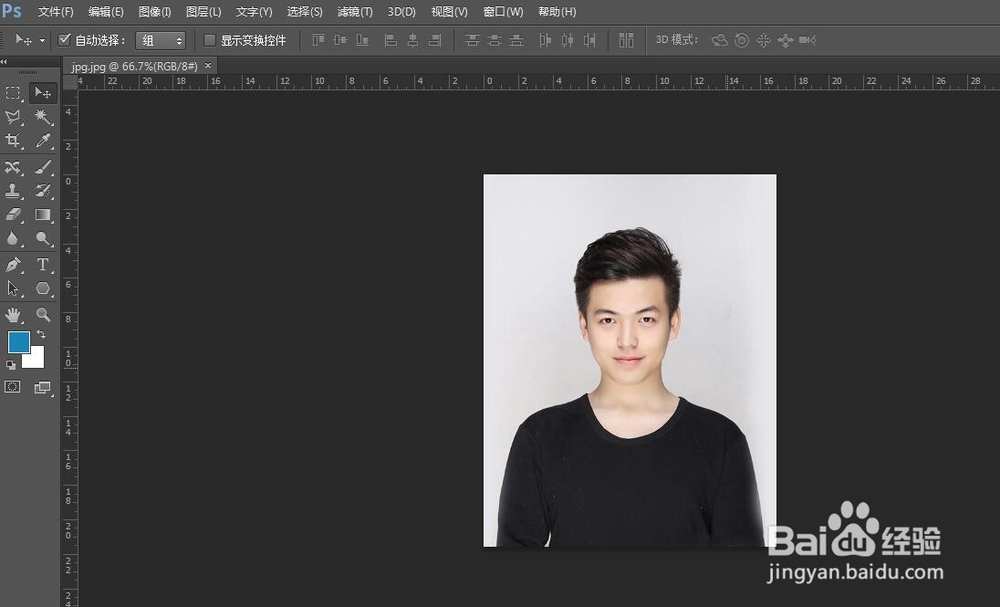Click Align Horizontal Centers button
The width and height of the screenshot is (1000, 607).
pos(413,40)
